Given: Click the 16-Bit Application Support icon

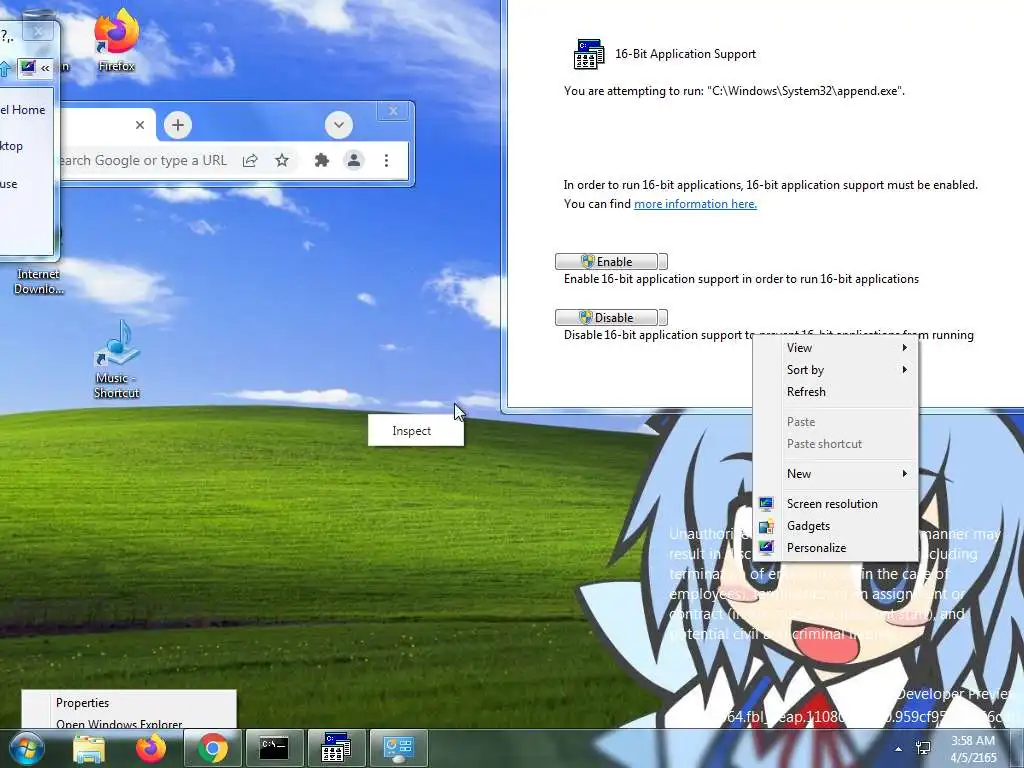Looking at the screenshot, I should tap(588, 54).
